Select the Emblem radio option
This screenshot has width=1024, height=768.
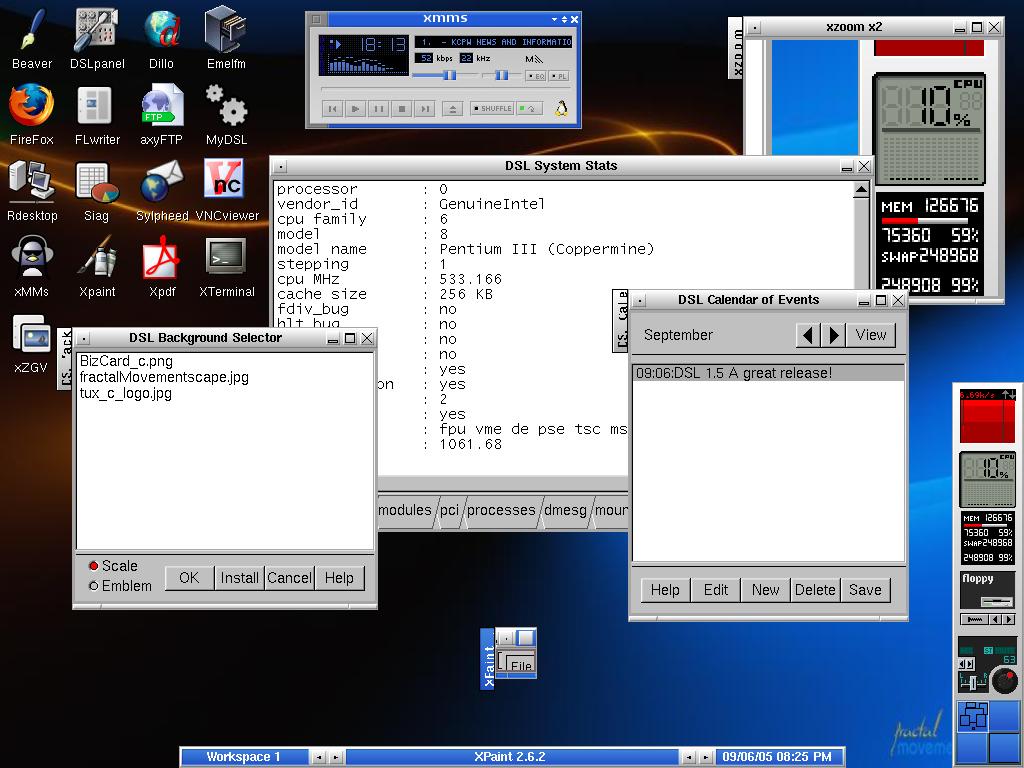[120, 586]
